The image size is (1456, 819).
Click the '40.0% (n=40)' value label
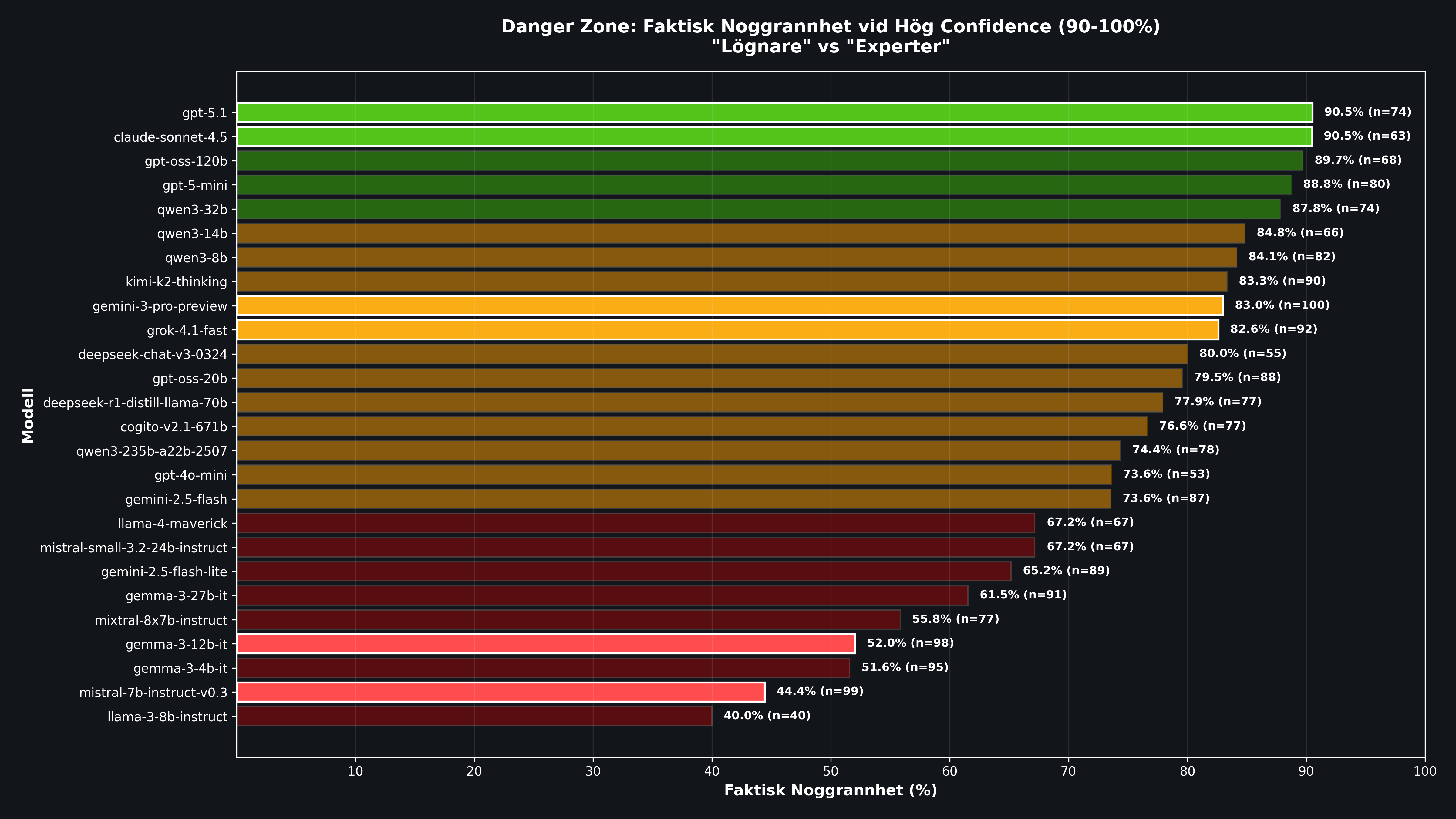[x=767, y=716]
